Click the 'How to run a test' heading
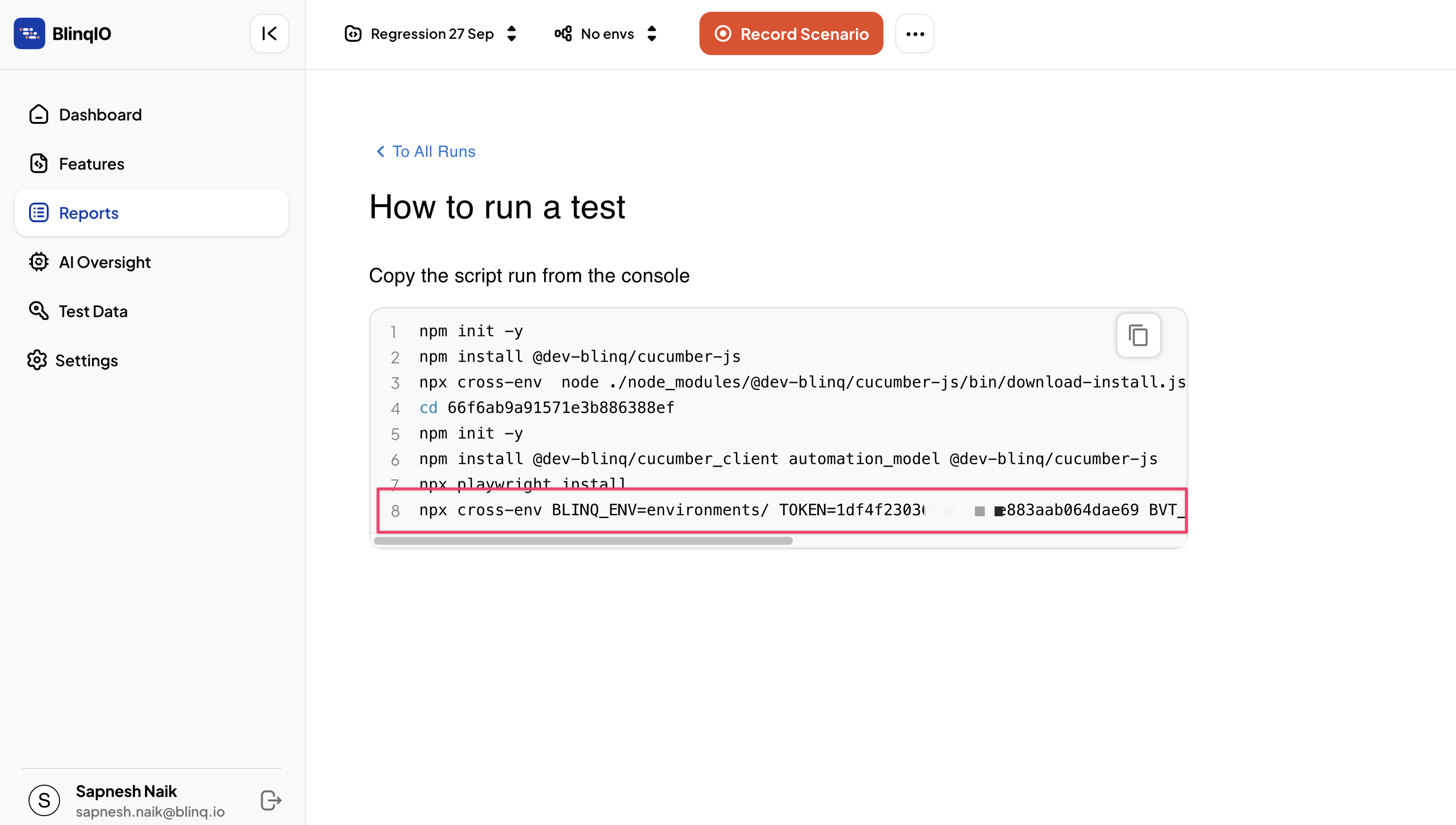1456x825 pixels. point(497,206)
